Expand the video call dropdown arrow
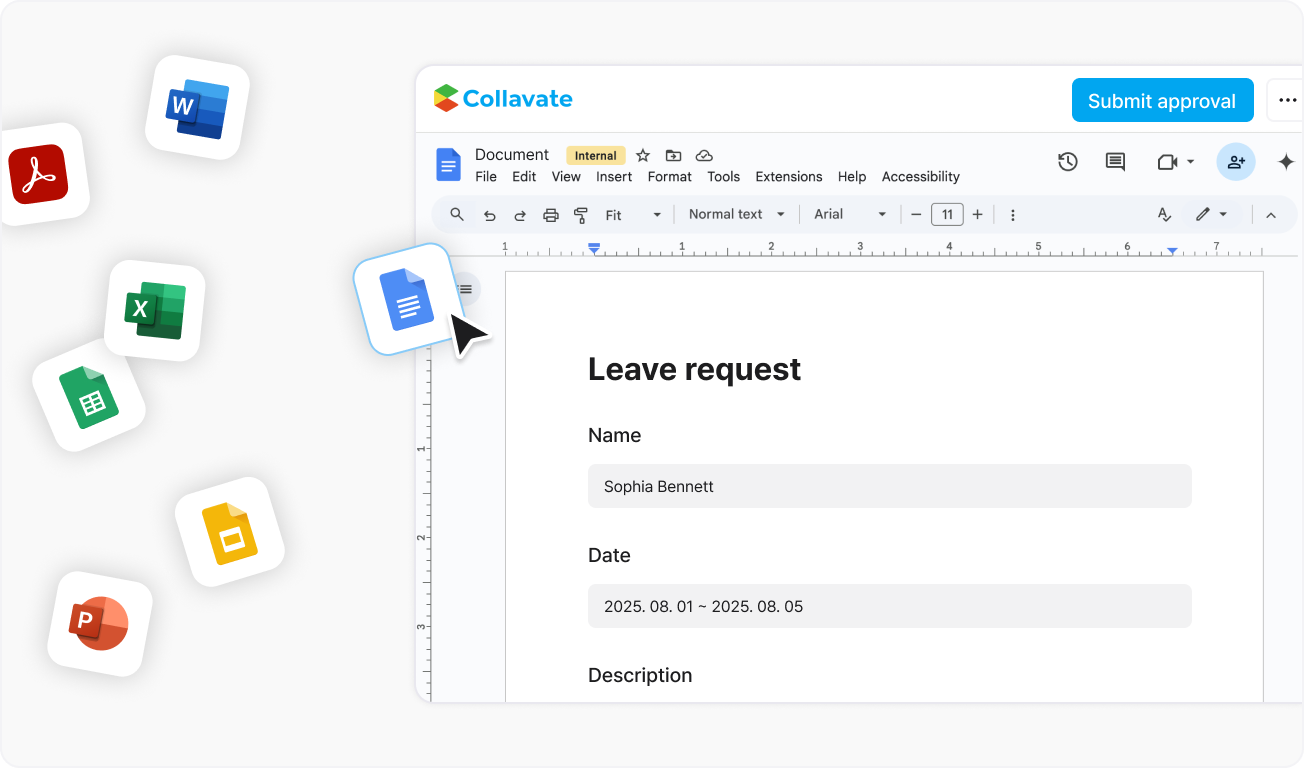This screenshot has width=1304, height=768. coord(1190,162)
